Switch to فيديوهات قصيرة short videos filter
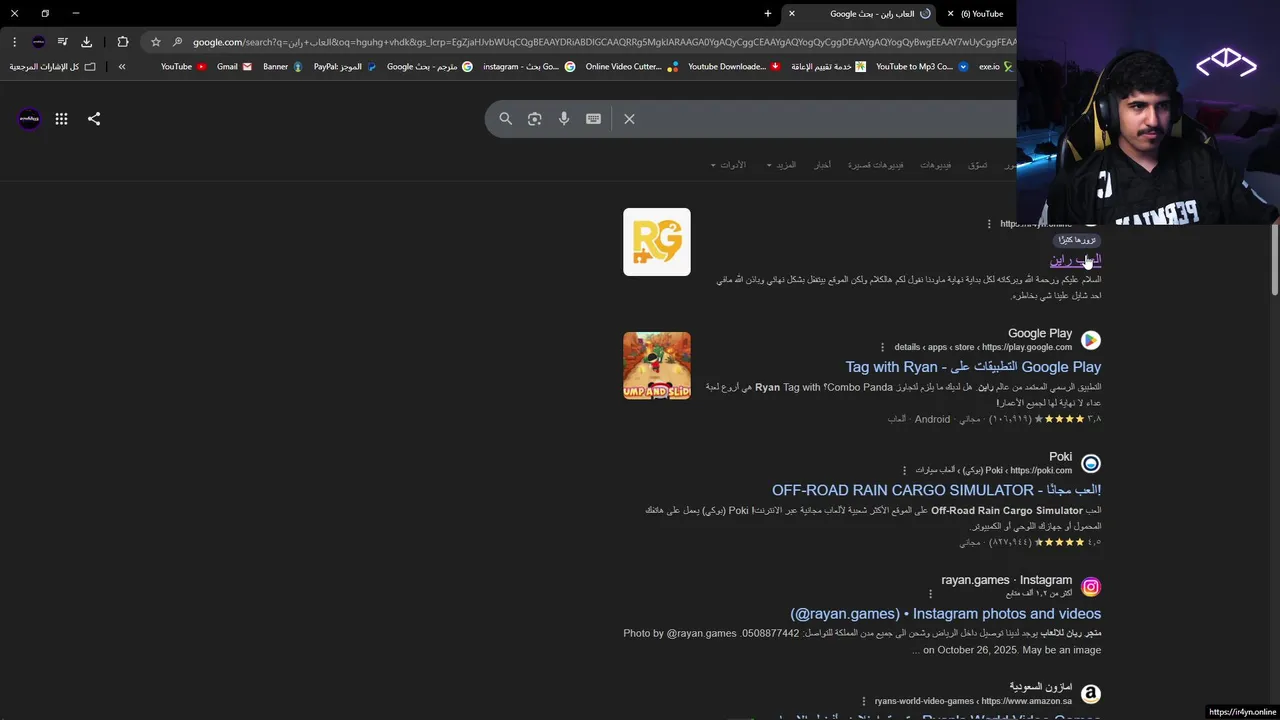Screen dimensions: 1280x720 (x=876, y=165)
